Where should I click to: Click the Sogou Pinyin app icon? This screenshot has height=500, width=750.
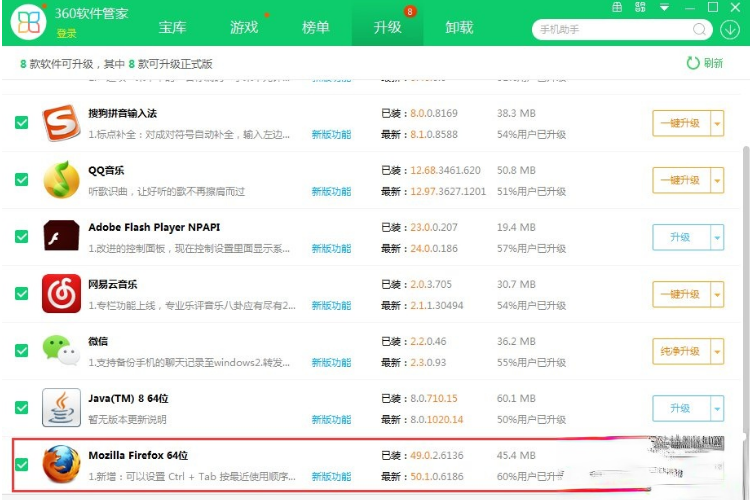click(x=61, y=123)
